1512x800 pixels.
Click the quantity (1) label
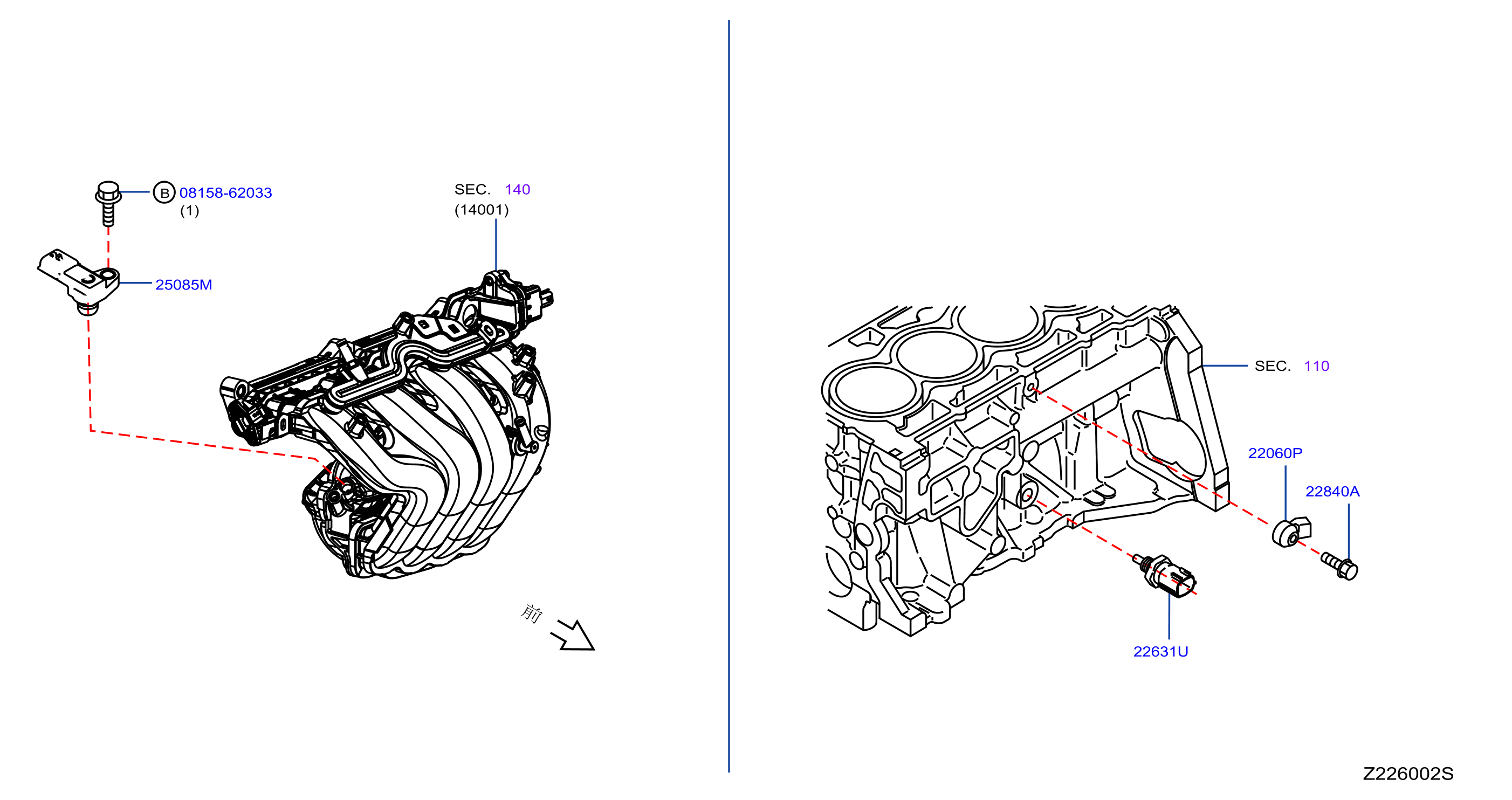tap(190, 211)
